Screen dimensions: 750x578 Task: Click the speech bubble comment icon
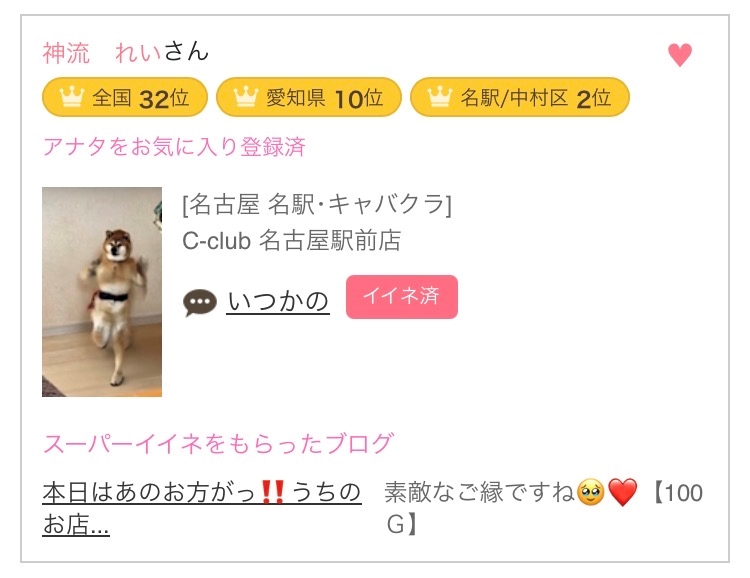[x=200, y=303]
